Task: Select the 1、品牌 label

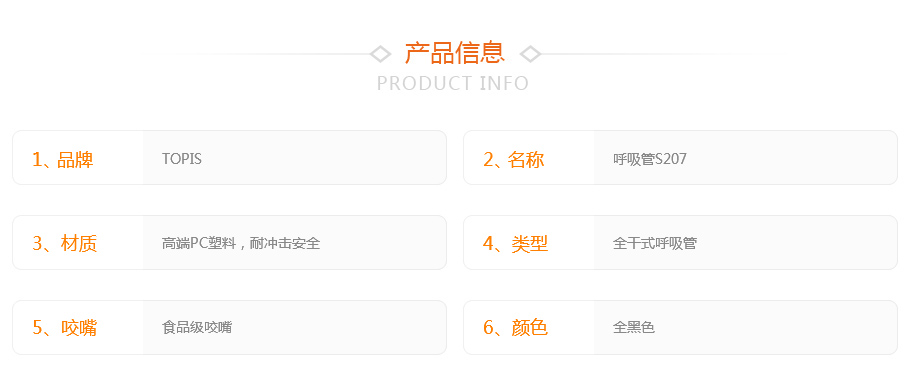Action: [x=63, y=159]
